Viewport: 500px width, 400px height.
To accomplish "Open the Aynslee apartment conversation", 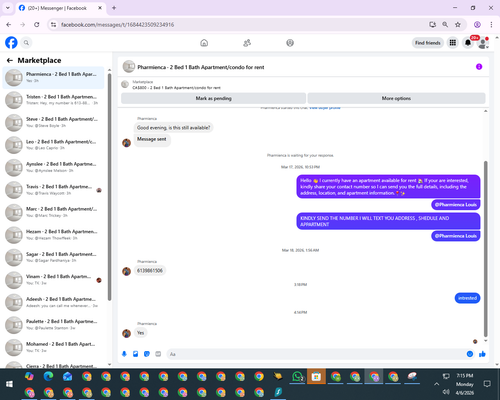I will [x=53, y=167].
